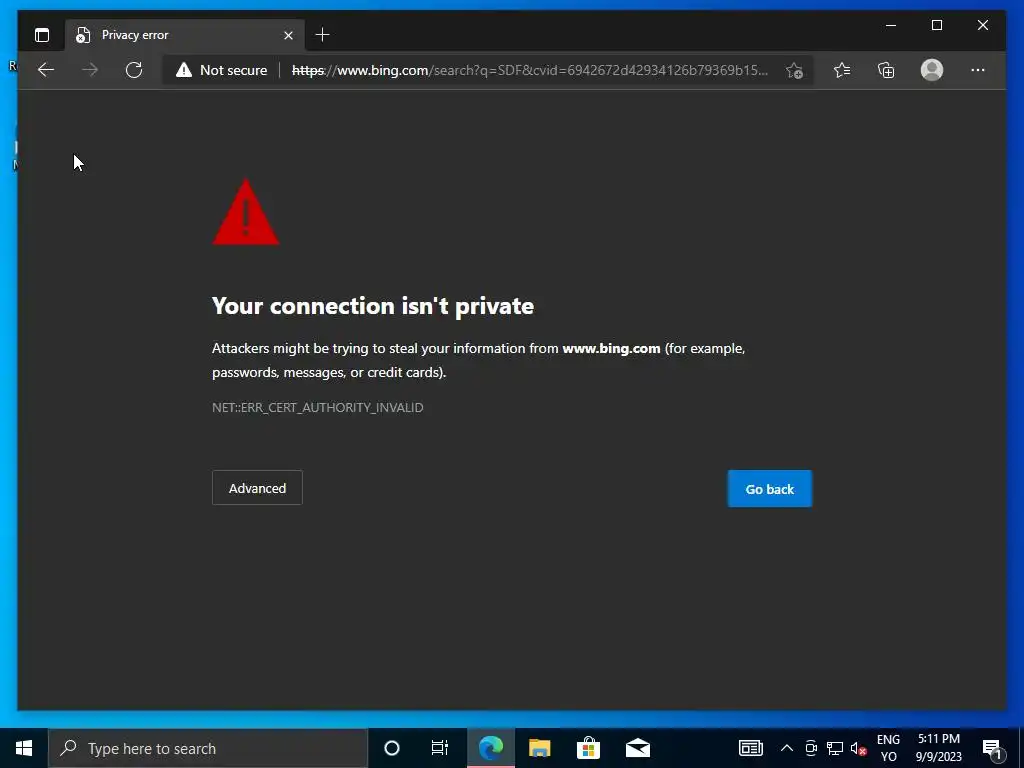
Task: Maximize the Edge window
Action: tap(936, 25)
